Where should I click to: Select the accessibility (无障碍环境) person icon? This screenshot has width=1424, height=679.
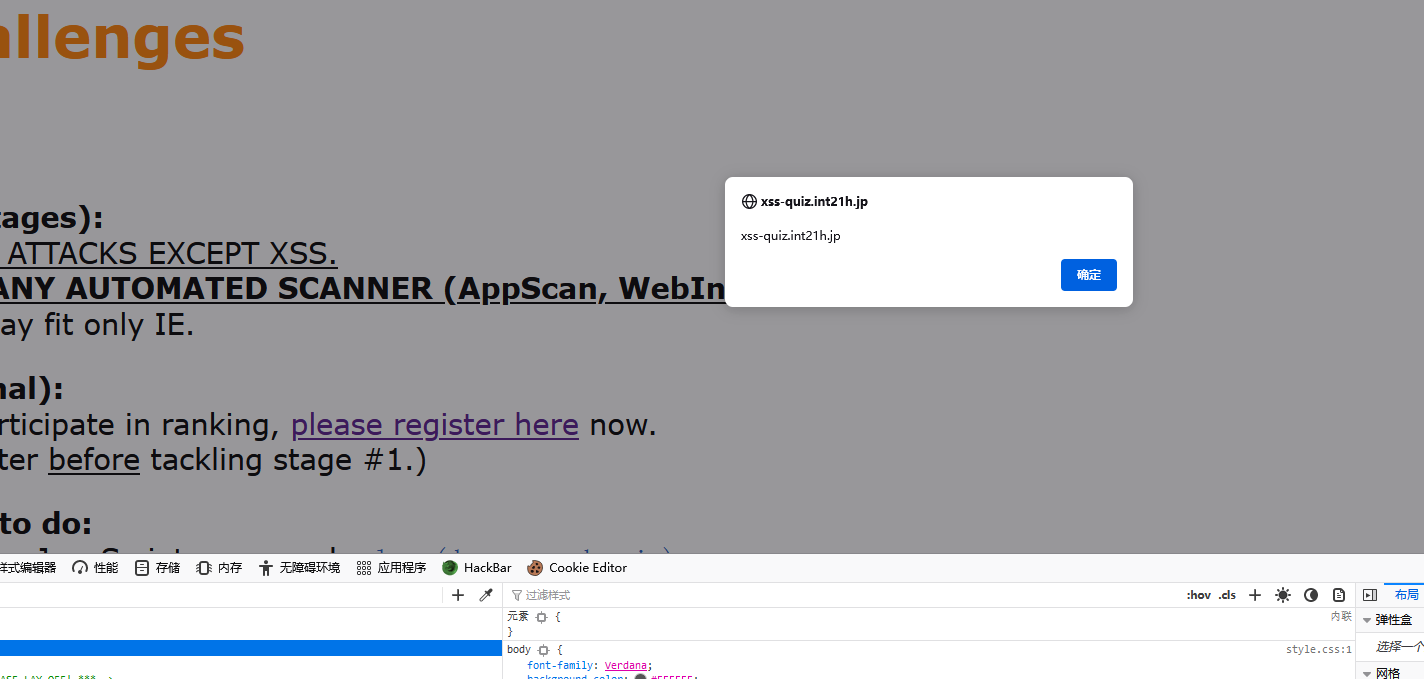click(265, 567)
